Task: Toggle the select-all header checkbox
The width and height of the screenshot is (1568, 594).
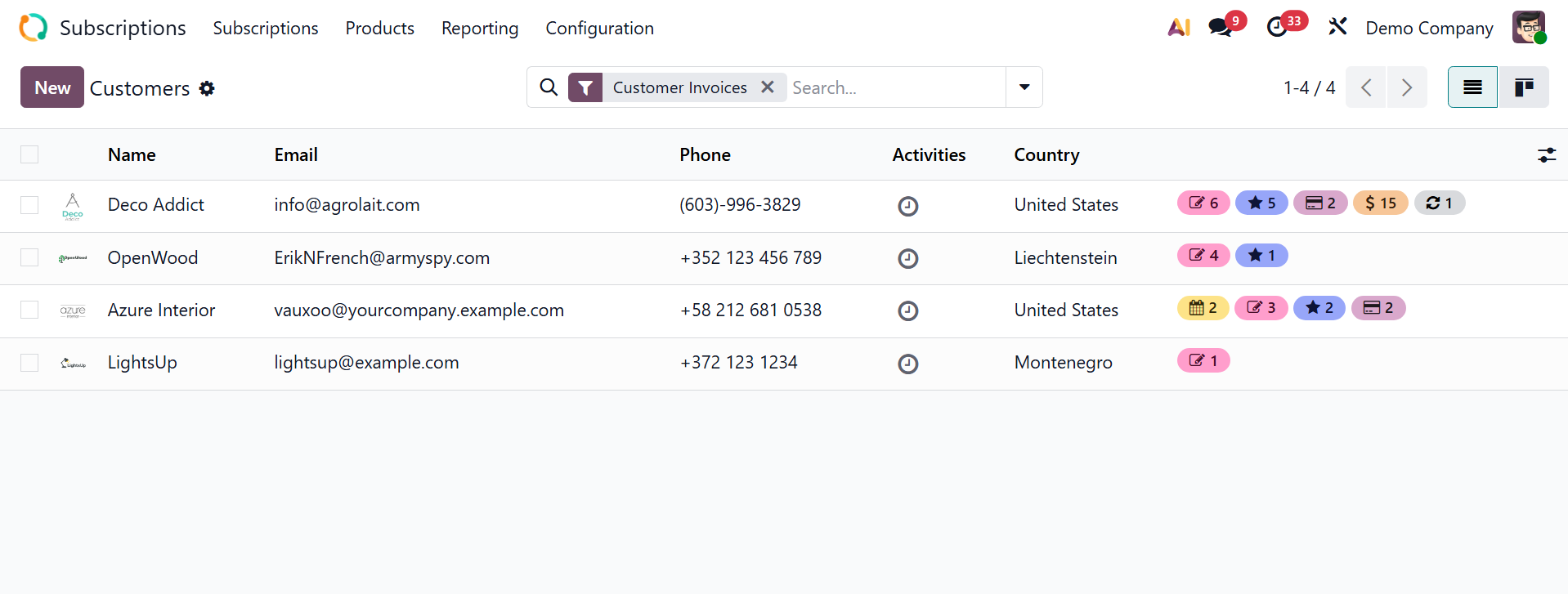Action: pyautogui.click(x=29, y=154)
